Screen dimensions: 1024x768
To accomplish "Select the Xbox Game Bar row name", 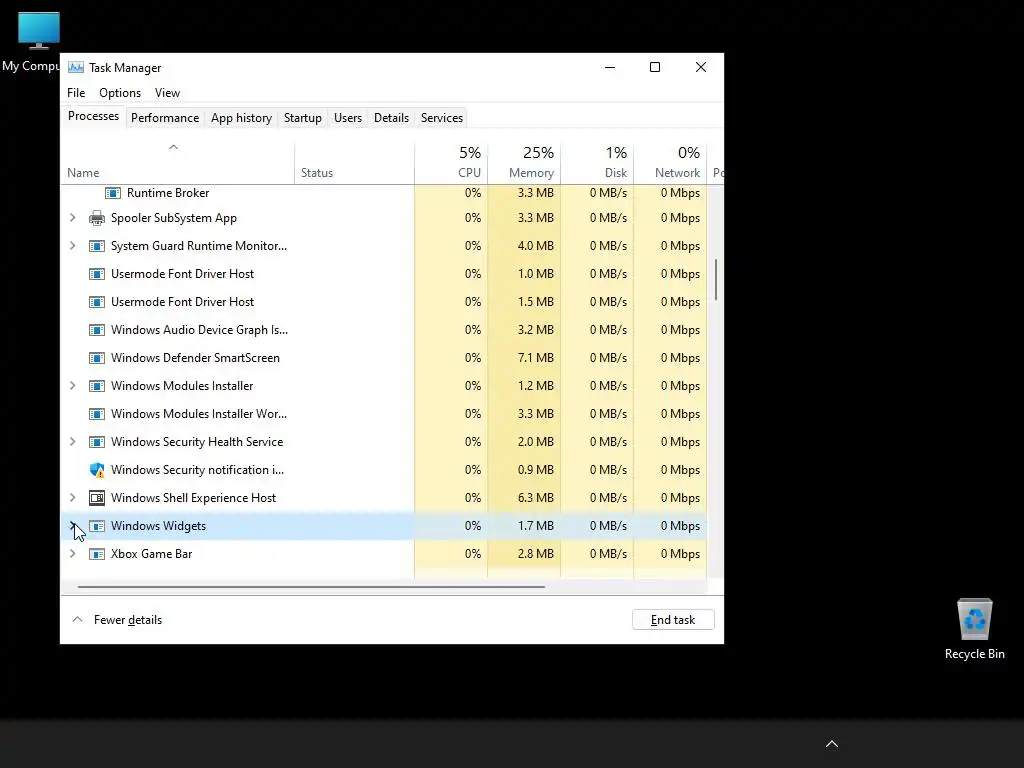I will tap(151, 554).
